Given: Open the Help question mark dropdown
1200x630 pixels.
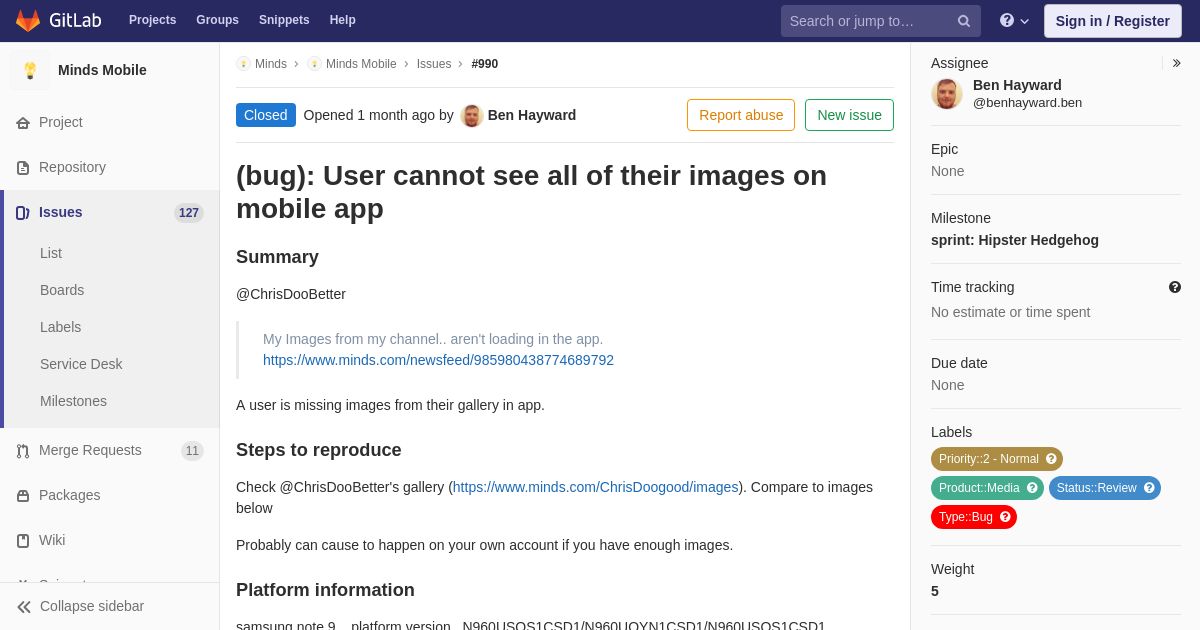Looking at the screenshot, I should point(1014,21).
